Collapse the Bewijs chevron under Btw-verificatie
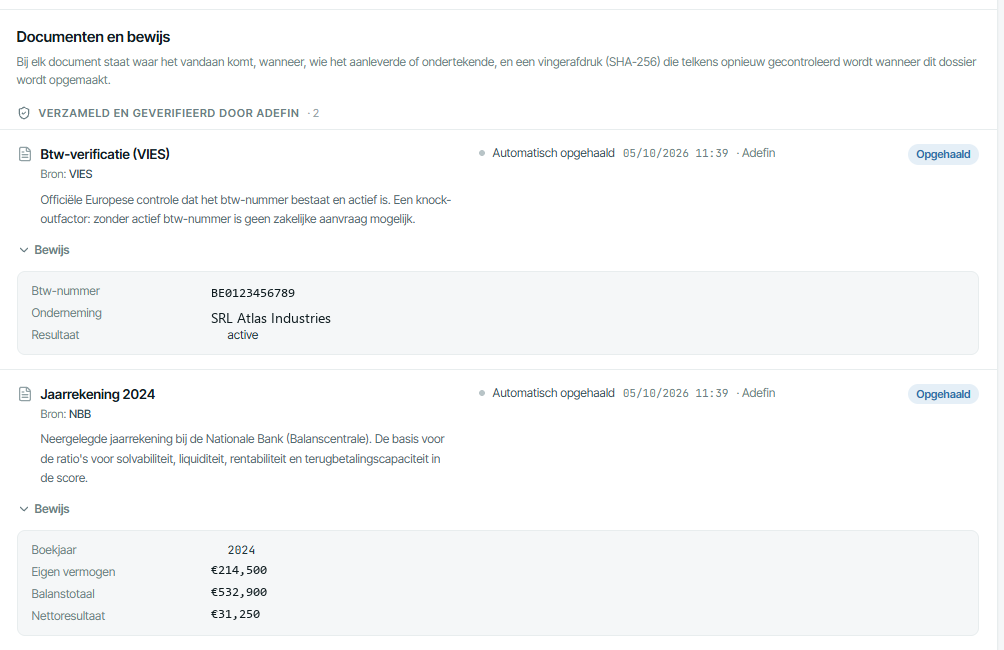The image size is (1004, 650). 24,250
